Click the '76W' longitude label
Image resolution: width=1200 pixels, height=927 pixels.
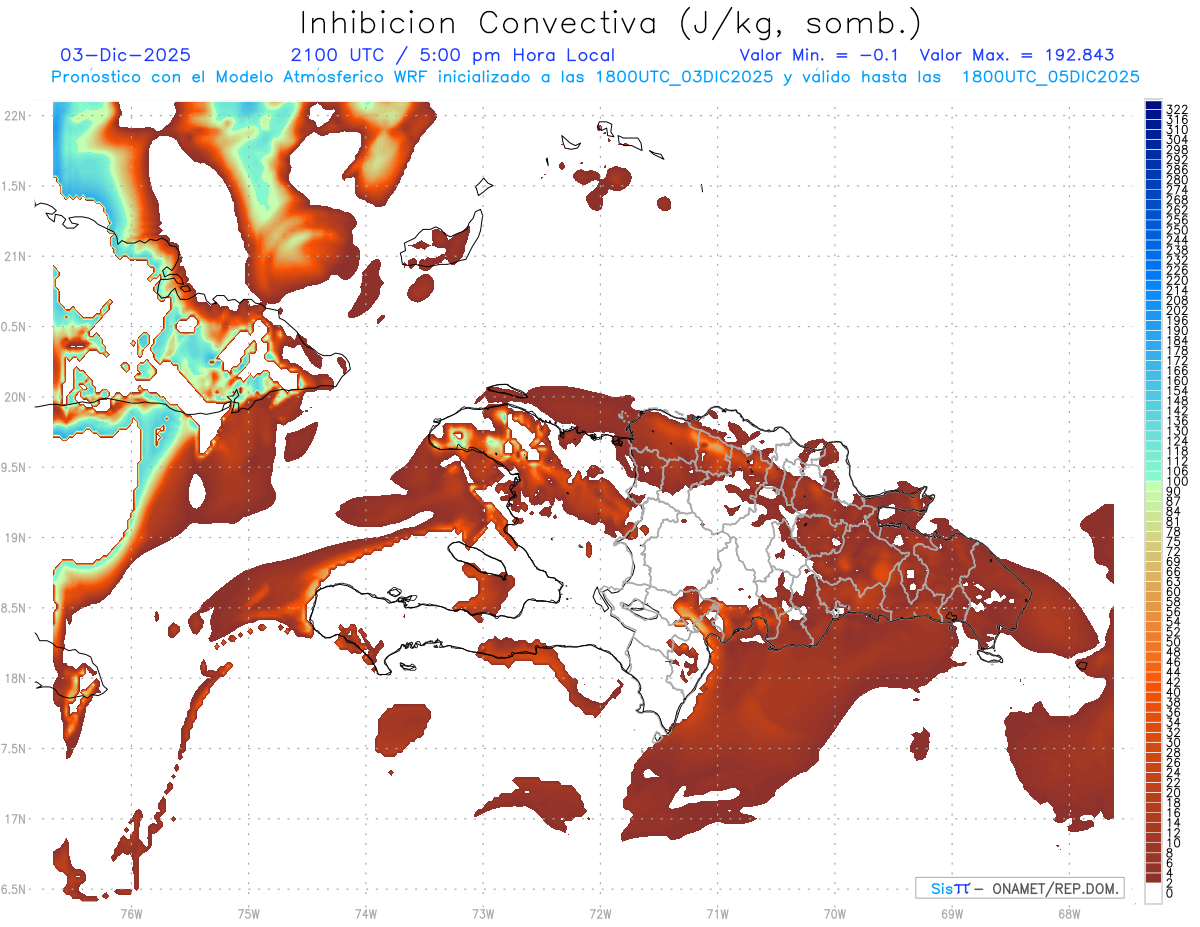point(131,913)
